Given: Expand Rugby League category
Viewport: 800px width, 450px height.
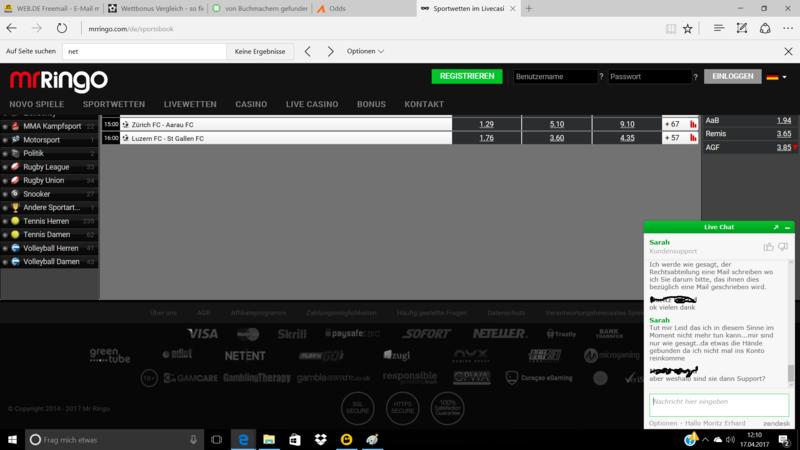Looking at the screenshot, I should point(49,167).
